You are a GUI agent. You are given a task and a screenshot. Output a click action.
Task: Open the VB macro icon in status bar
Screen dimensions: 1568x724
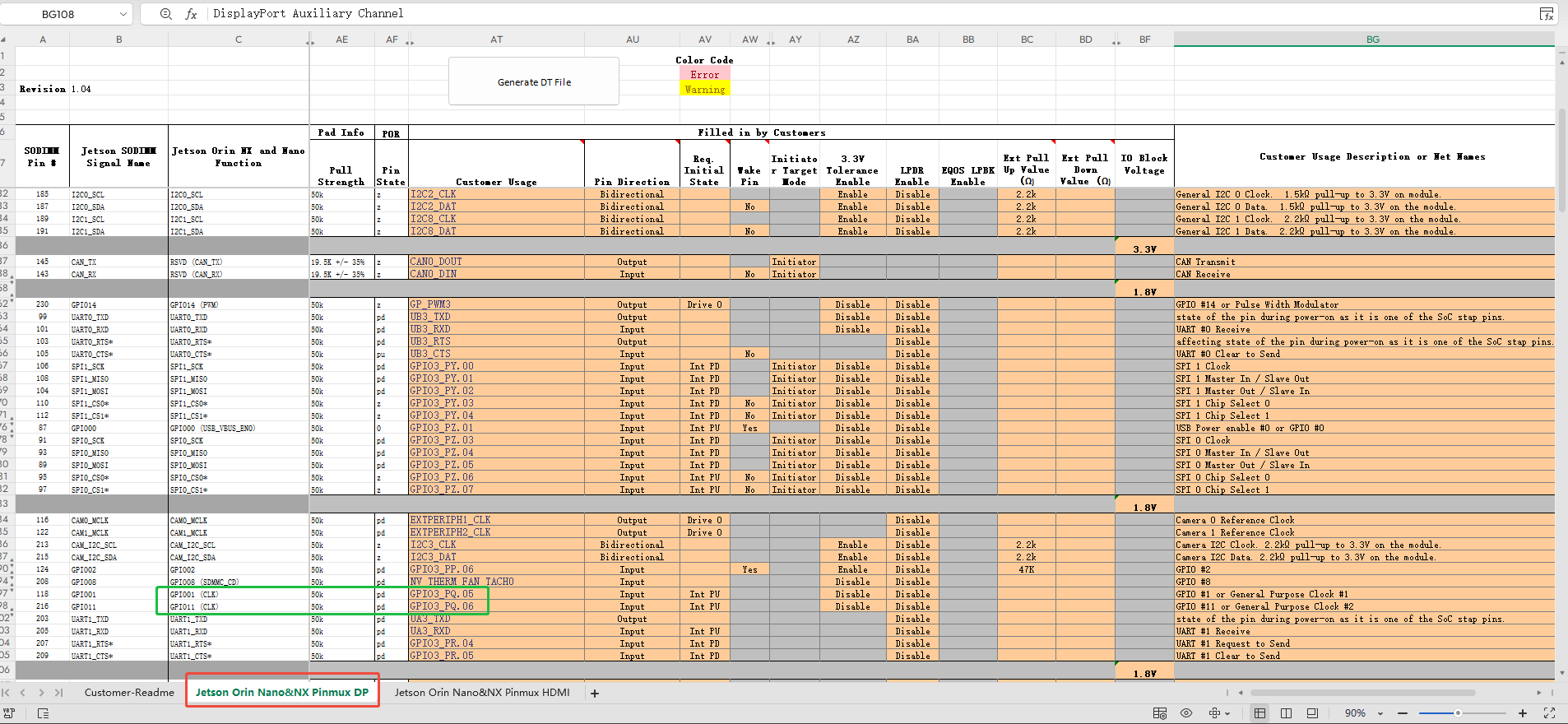pos(9,713)
